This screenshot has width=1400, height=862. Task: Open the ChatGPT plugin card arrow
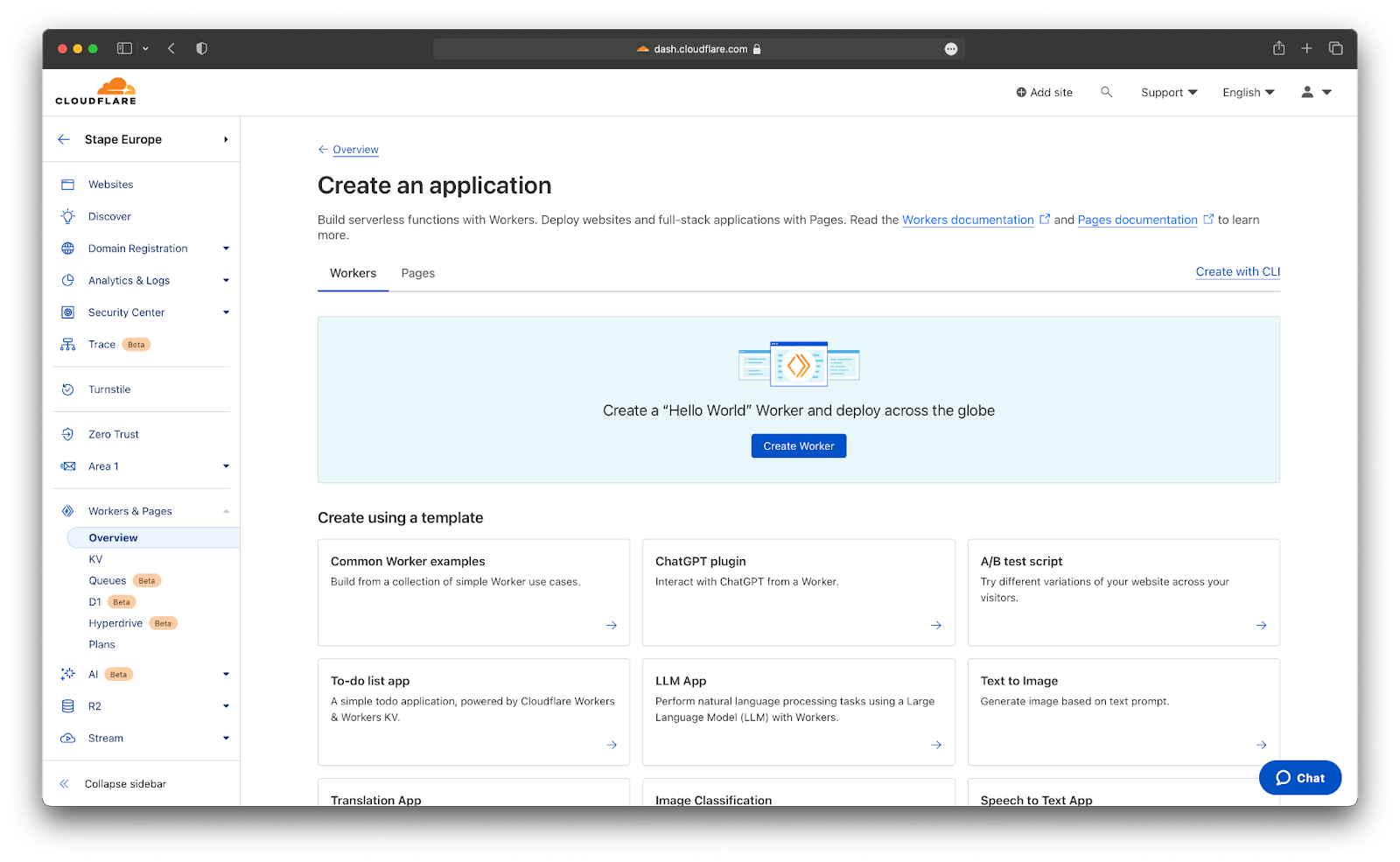click(x=936, y=625)
